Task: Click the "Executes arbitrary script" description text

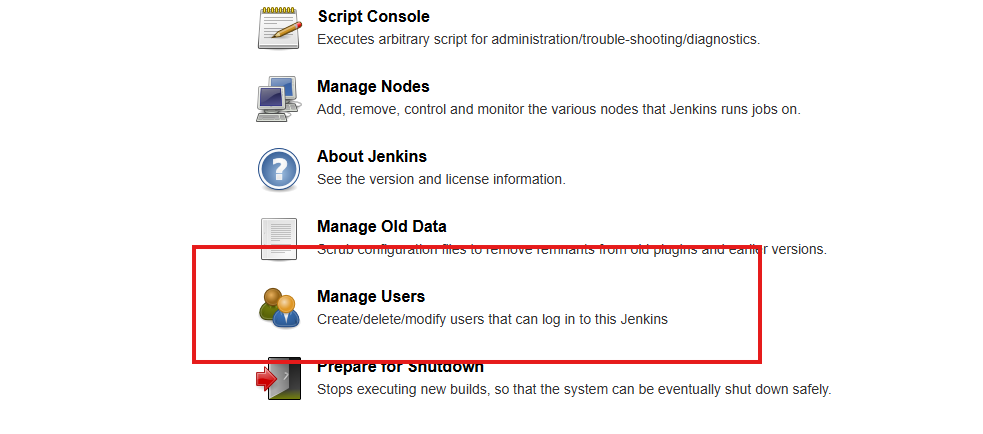Action: [x=538, y=40]
